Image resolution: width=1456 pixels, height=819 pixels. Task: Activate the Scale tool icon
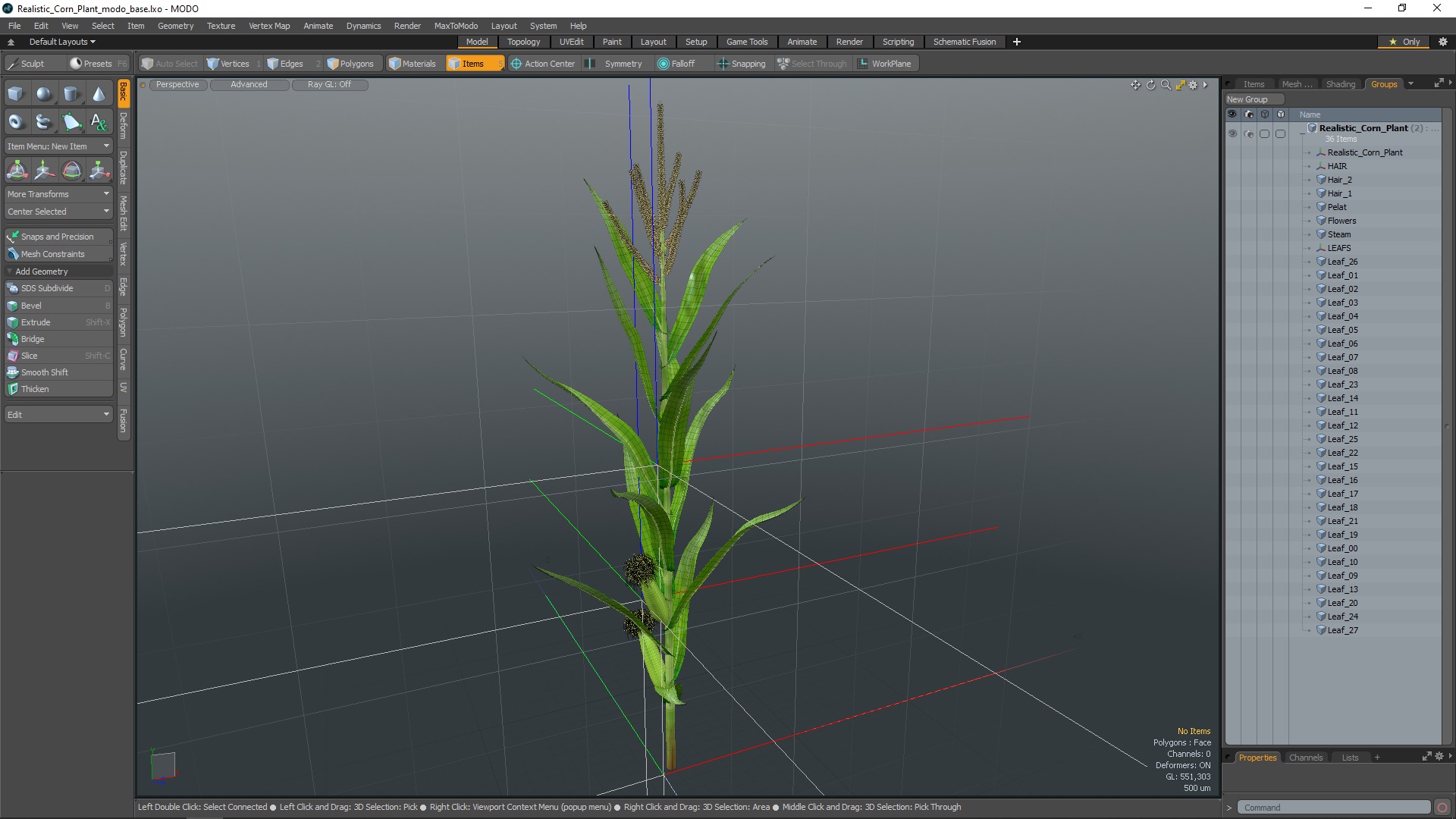pyautogui.click(x=99, y=171)
